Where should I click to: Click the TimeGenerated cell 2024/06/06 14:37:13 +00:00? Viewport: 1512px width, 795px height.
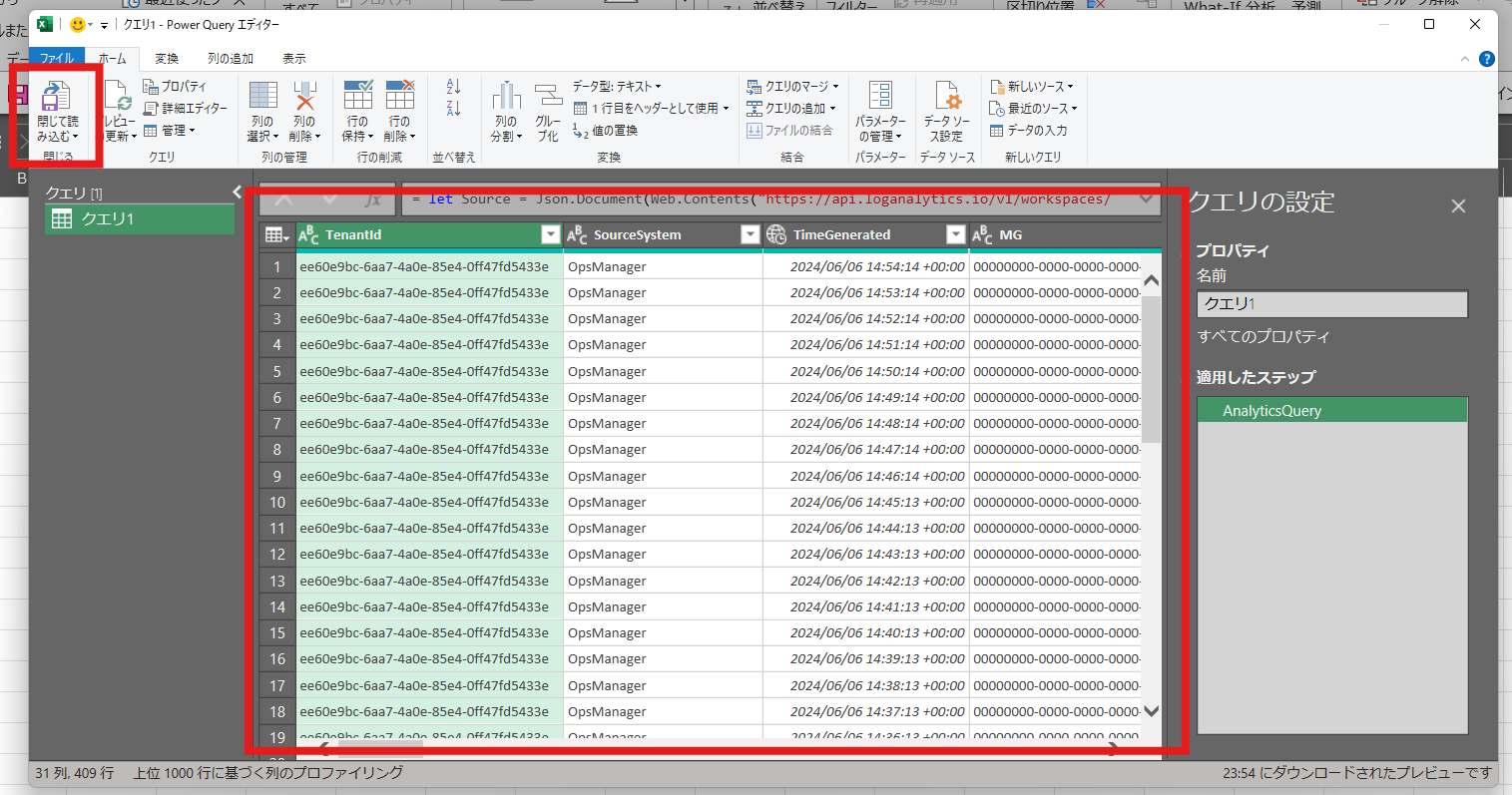tap(866, 712)
